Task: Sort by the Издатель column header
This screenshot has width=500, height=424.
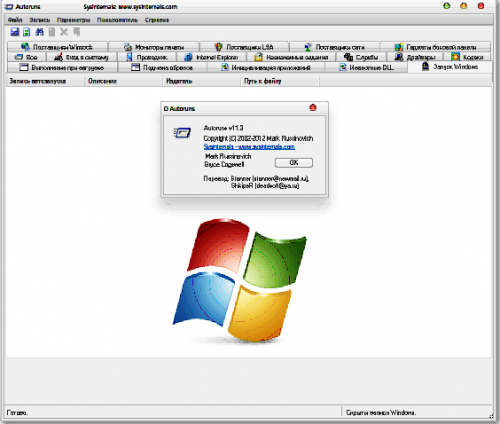Action: pos(202,81)
